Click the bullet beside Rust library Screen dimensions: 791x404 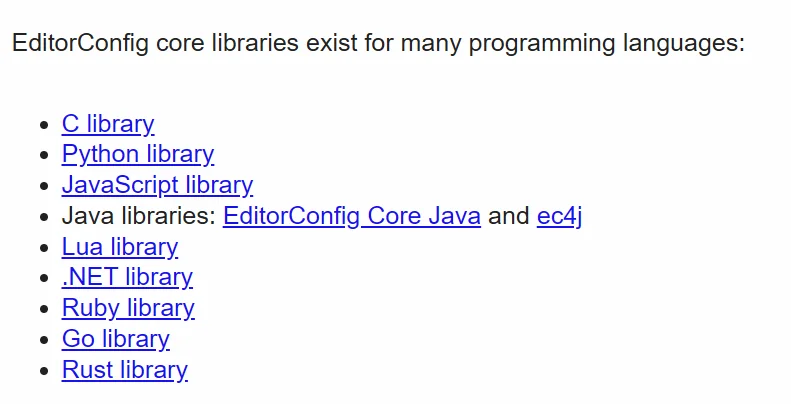pos(44,371)
